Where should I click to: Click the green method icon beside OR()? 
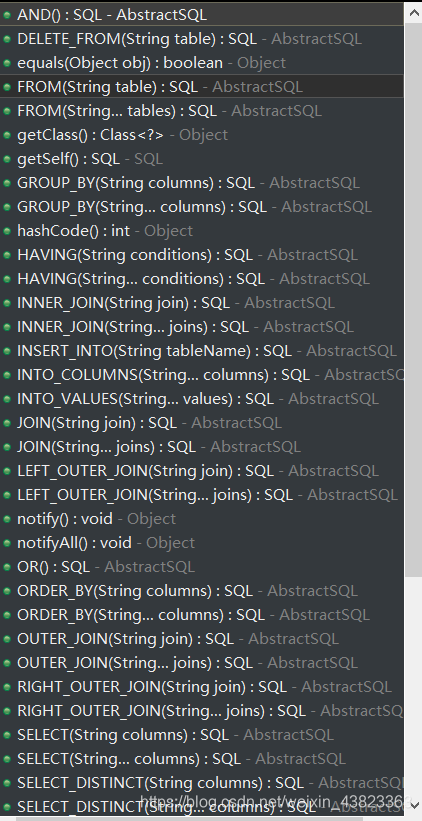7,567
